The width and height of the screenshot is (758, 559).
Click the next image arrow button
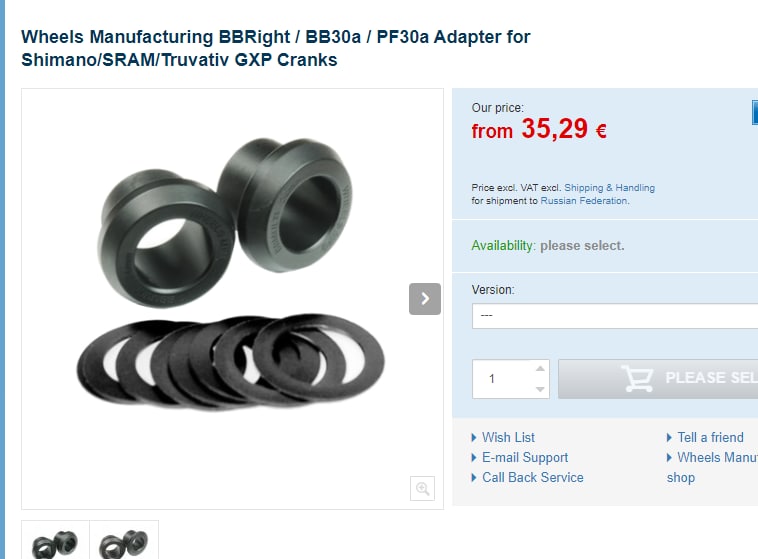click(425, 299)
